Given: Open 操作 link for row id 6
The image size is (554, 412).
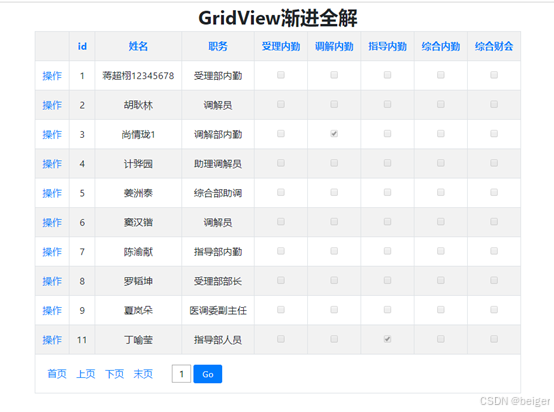Looking at the screenshot, I should [52, 222].
